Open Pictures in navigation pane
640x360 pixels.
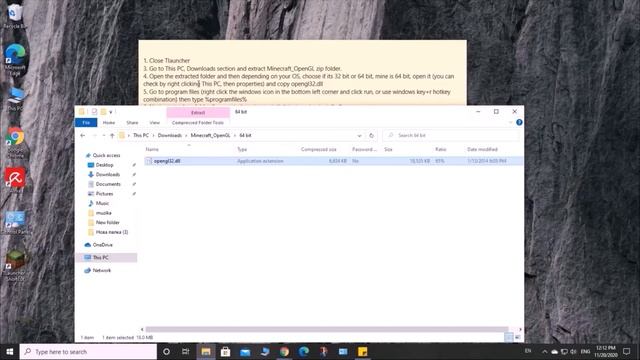(x=104, y=193)
